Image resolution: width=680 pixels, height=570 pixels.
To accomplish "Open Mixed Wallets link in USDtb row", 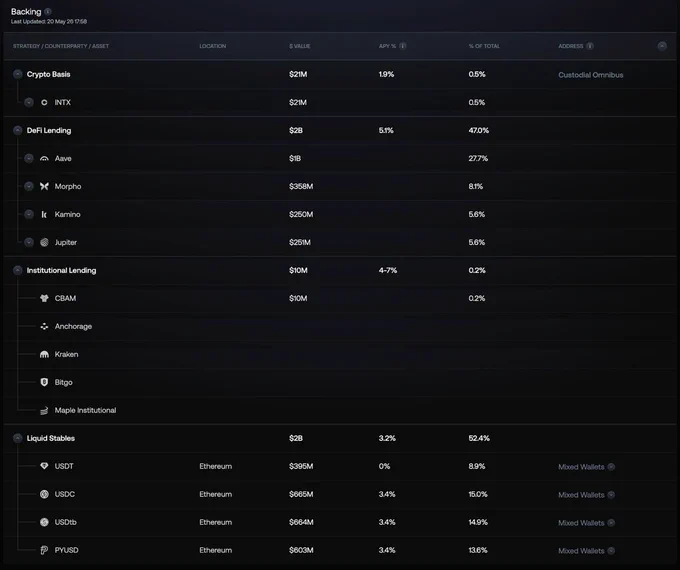I will pyautogui.click(x=581, y=523).
